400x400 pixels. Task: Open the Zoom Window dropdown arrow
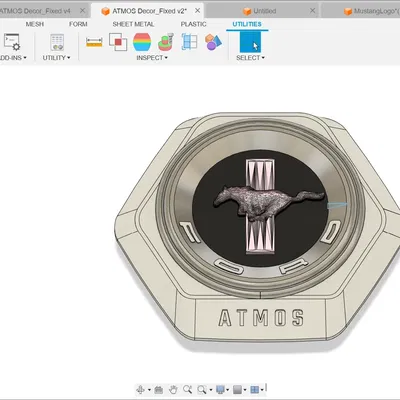point(210,390)
